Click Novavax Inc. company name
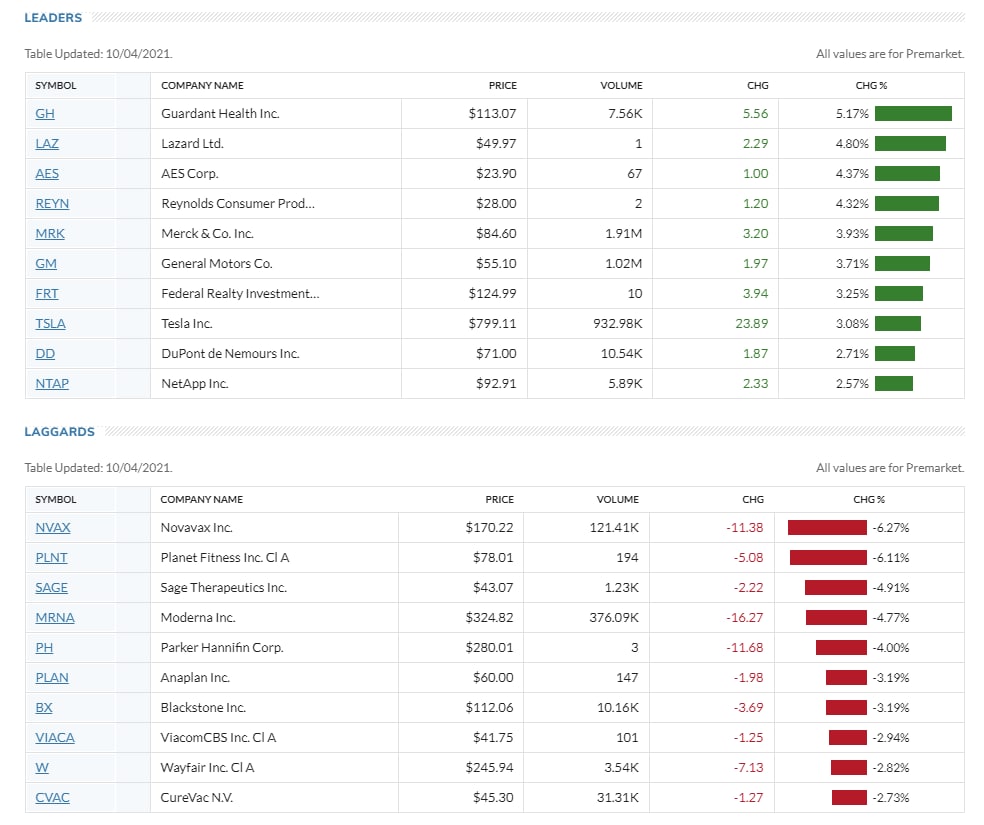984x825 pixels. pyautogui.click(x=196, y=528)
